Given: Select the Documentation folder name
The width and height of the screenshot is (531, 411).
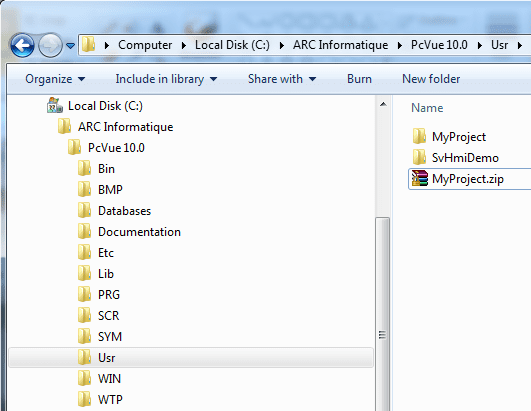Looking at the screenshot, I should point(139,232).
